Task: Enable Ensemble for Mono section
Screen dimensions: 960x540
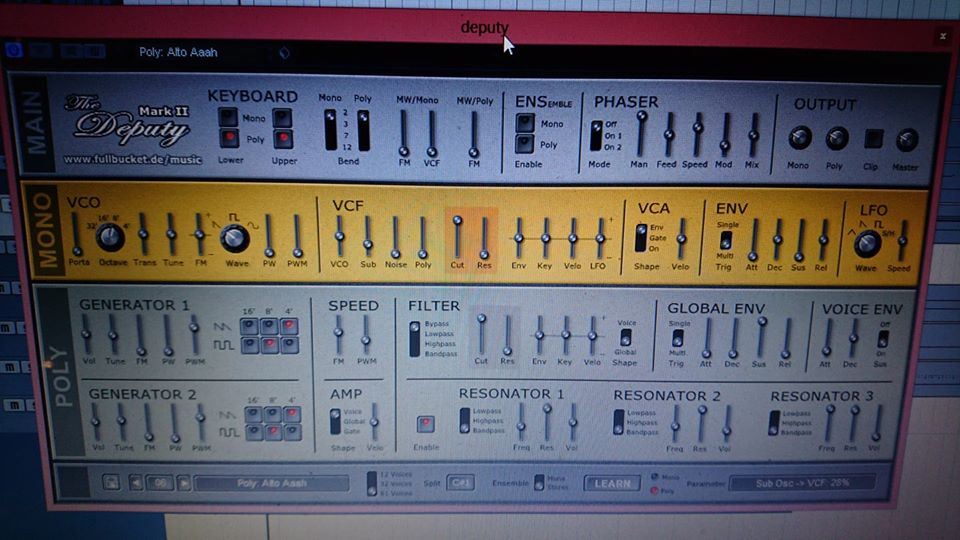Action: pos(525,122)
